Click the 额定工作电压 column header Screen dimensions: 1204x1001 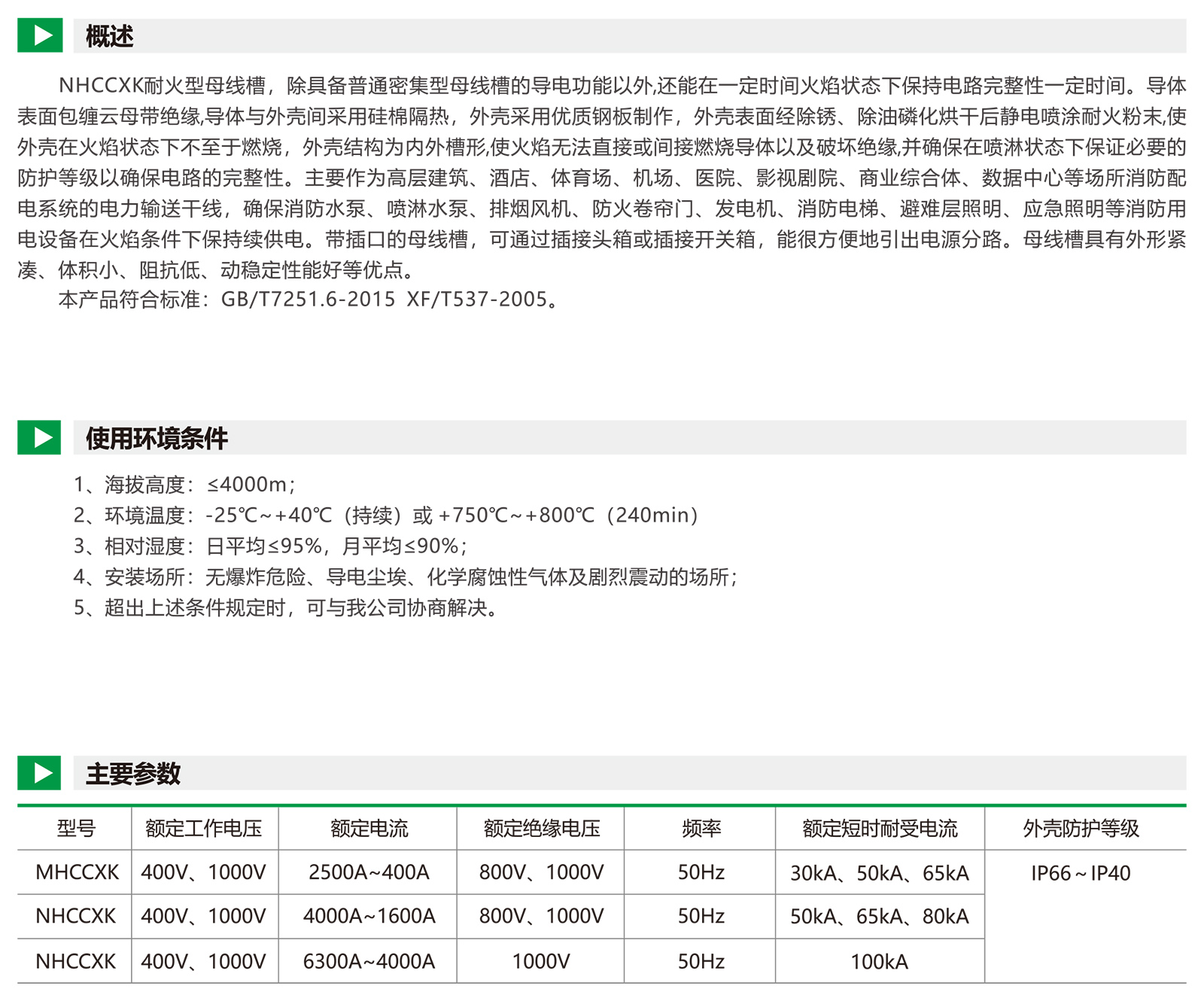point(204,829)
